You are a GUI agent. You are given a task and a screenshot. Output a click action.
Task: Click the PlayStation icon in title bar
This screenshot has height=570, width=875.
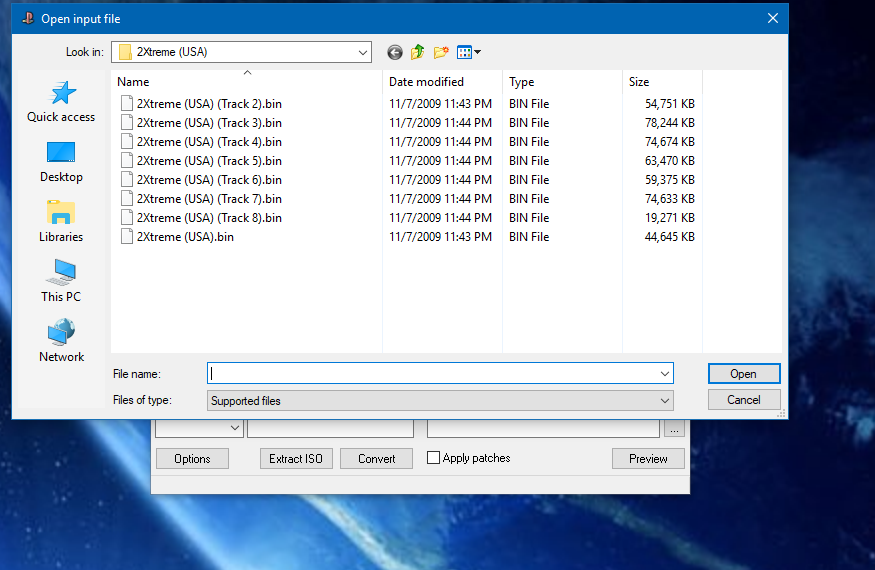click(x=28, y=18)
